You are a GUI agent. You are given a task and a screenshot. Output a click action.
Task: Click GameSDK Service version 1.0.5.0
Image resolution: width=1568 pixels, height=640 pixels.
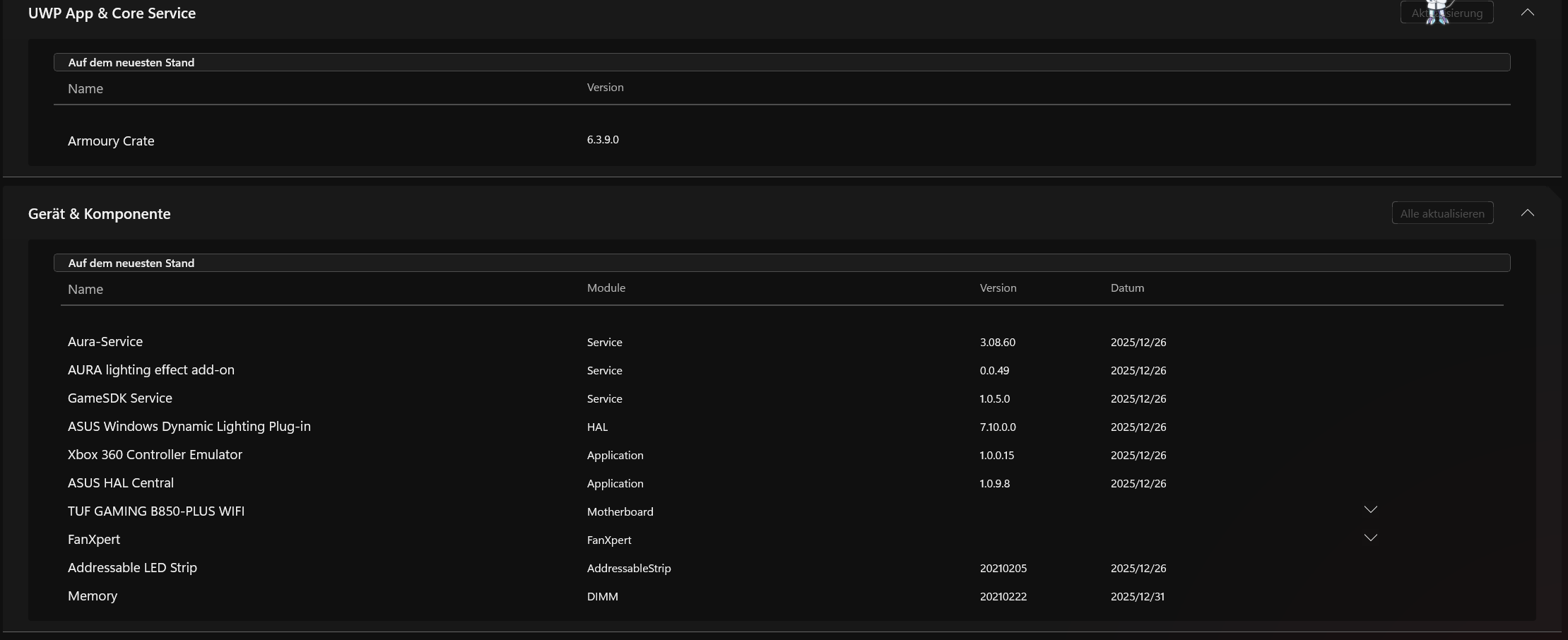pyautogui.click(x=995, y=398)
